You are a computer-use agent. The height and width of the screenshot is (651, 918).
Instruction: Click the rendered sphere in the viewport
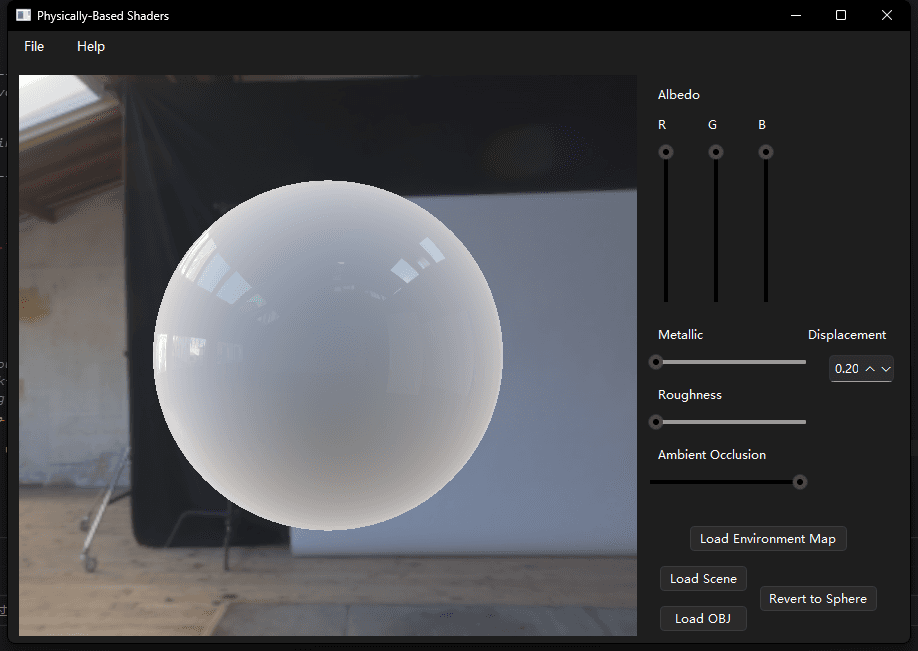click(328, 355)
